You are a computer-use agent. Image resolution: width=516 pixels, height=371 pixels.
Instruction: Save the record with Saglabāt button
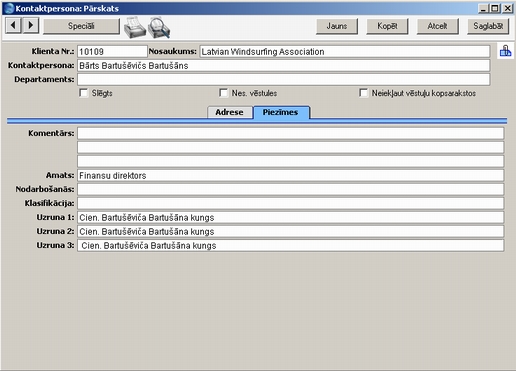click(488, 26)
